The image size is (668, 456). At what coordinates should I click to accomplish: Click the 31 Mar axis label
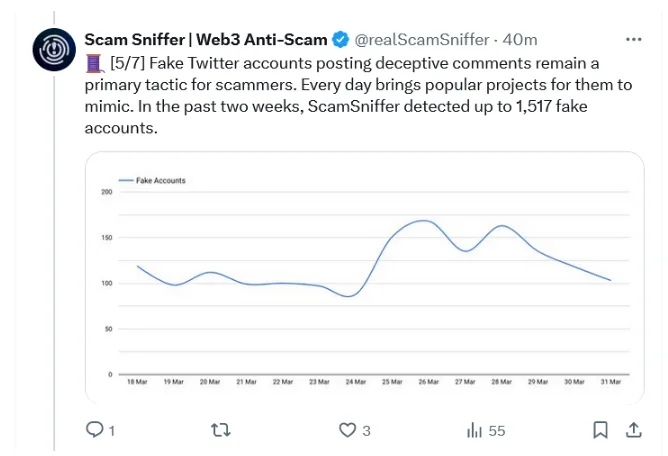point(611,382)
